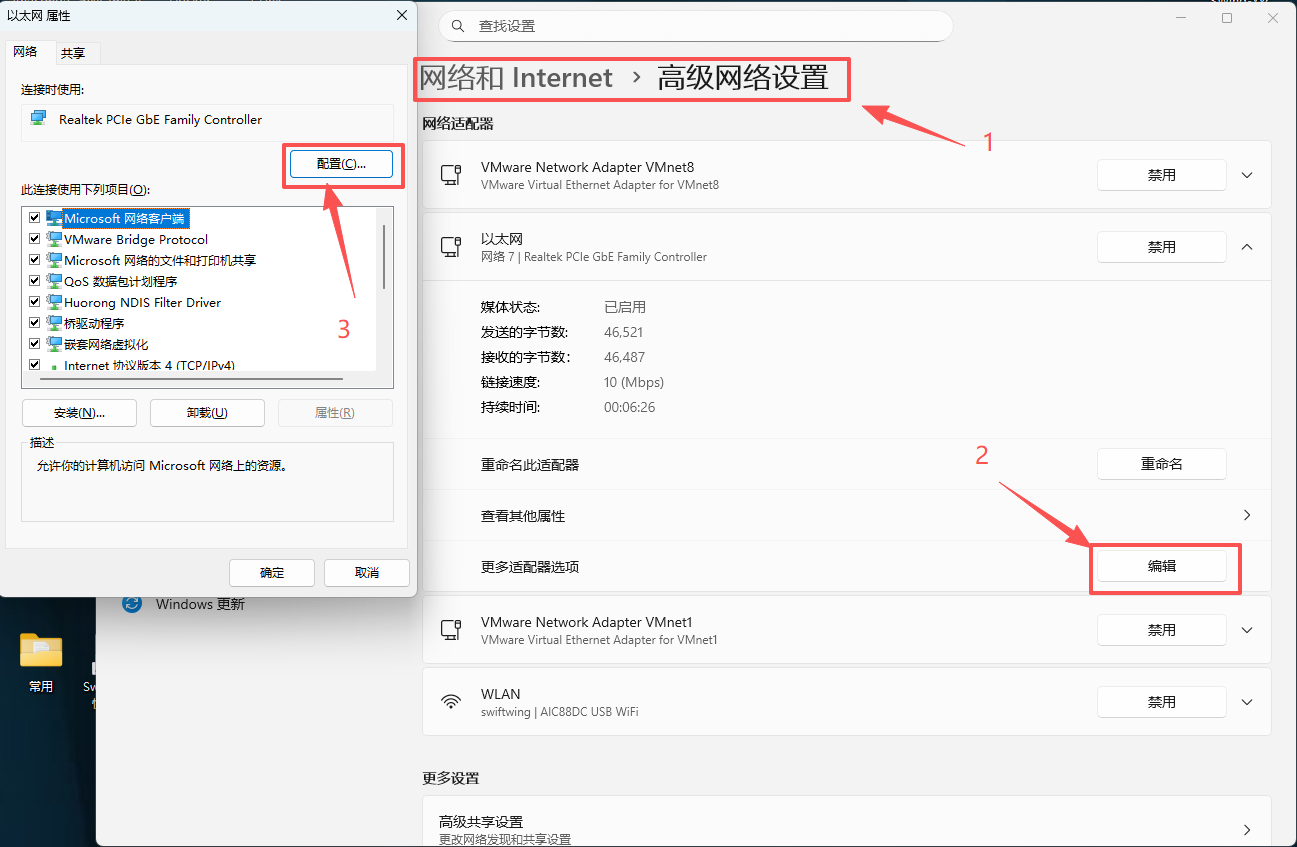Expand the VMware Network Adapter VMnet8 details
Image resolution: width=1297 pixels, height=847 pixels.
1247,175
